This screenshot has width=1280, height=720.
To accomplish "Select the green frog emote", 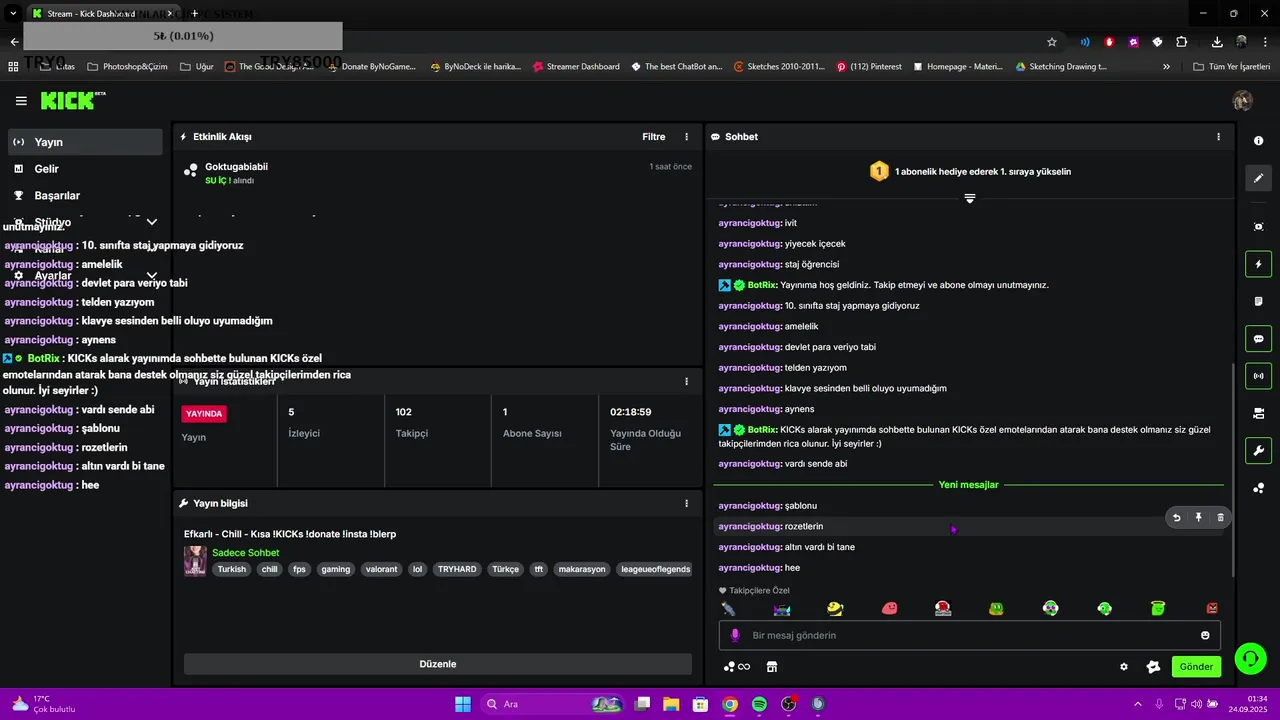I will point(996,608).
